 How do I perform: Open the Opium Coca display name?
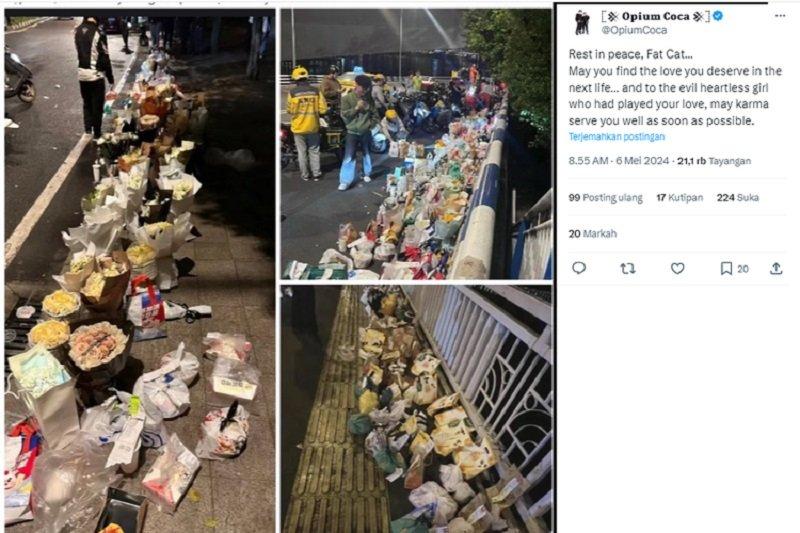[x=656, y=16]
